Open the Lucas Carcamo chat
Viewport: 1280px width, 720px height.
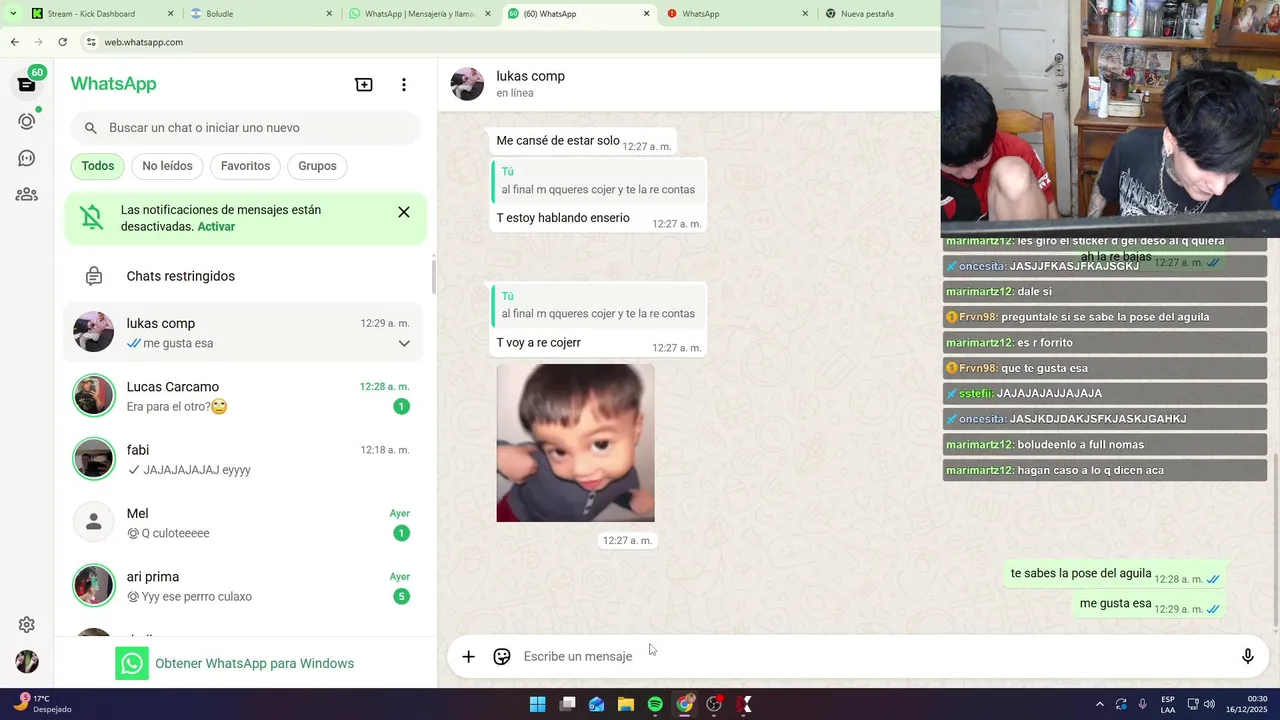[x=243, y=396]
